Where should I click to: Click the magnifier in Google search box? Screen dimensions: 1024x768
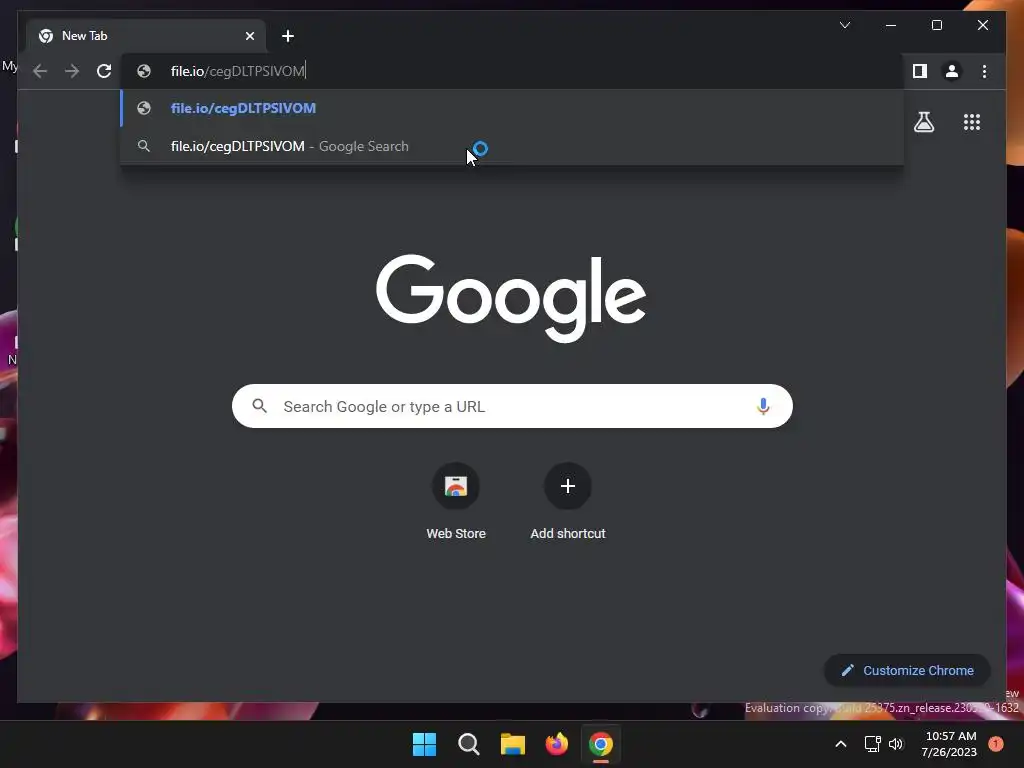(x=260, y=406)
